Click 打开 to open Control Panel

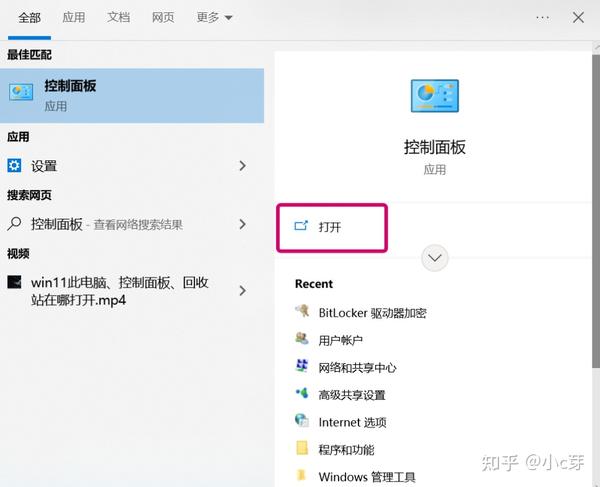[332, 227]
